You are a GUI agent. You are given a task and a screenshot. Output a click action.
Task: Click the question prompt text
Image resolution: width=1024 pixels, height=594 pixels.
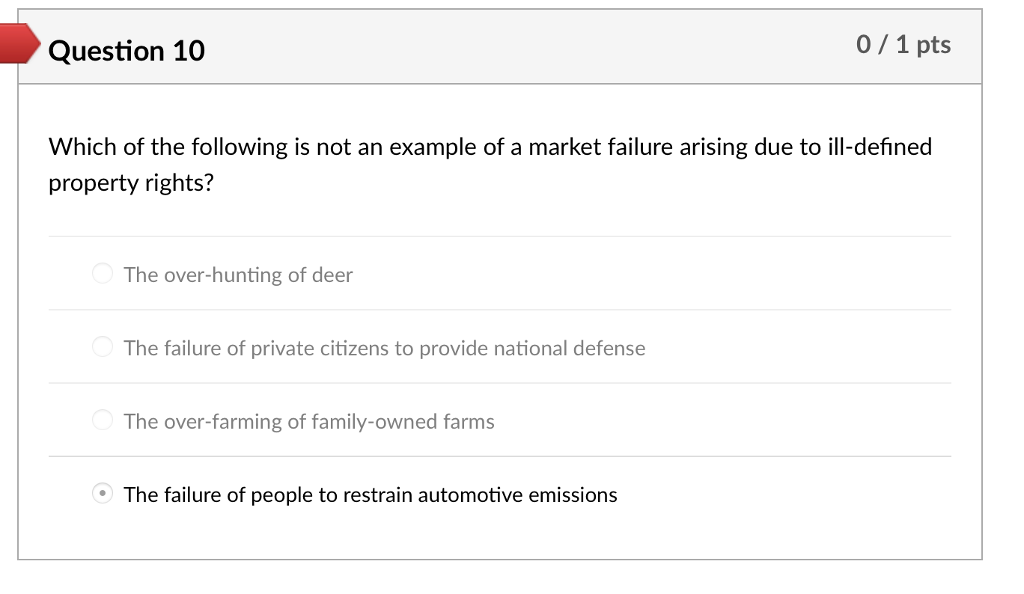click(490, 164)
